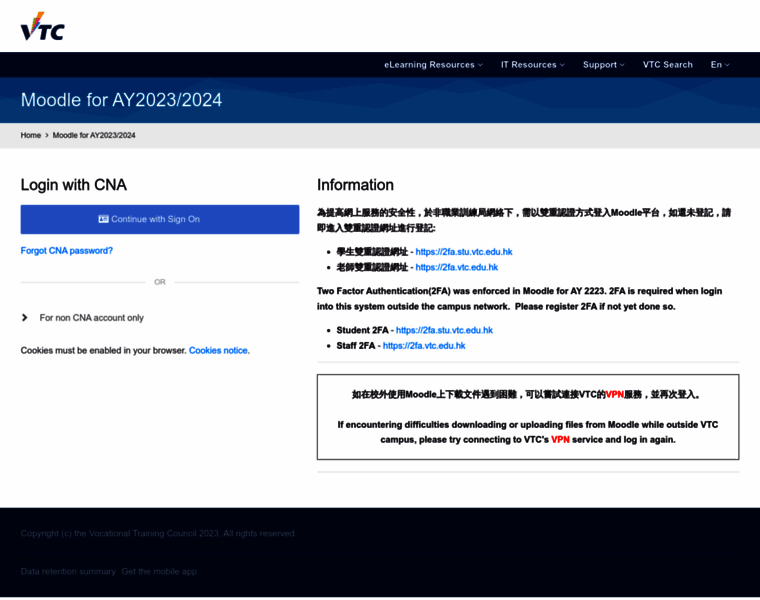This screenshot has width=760, height=600.
Task: Click the ID card icon on Sign On button
Action: pos(103,220)
